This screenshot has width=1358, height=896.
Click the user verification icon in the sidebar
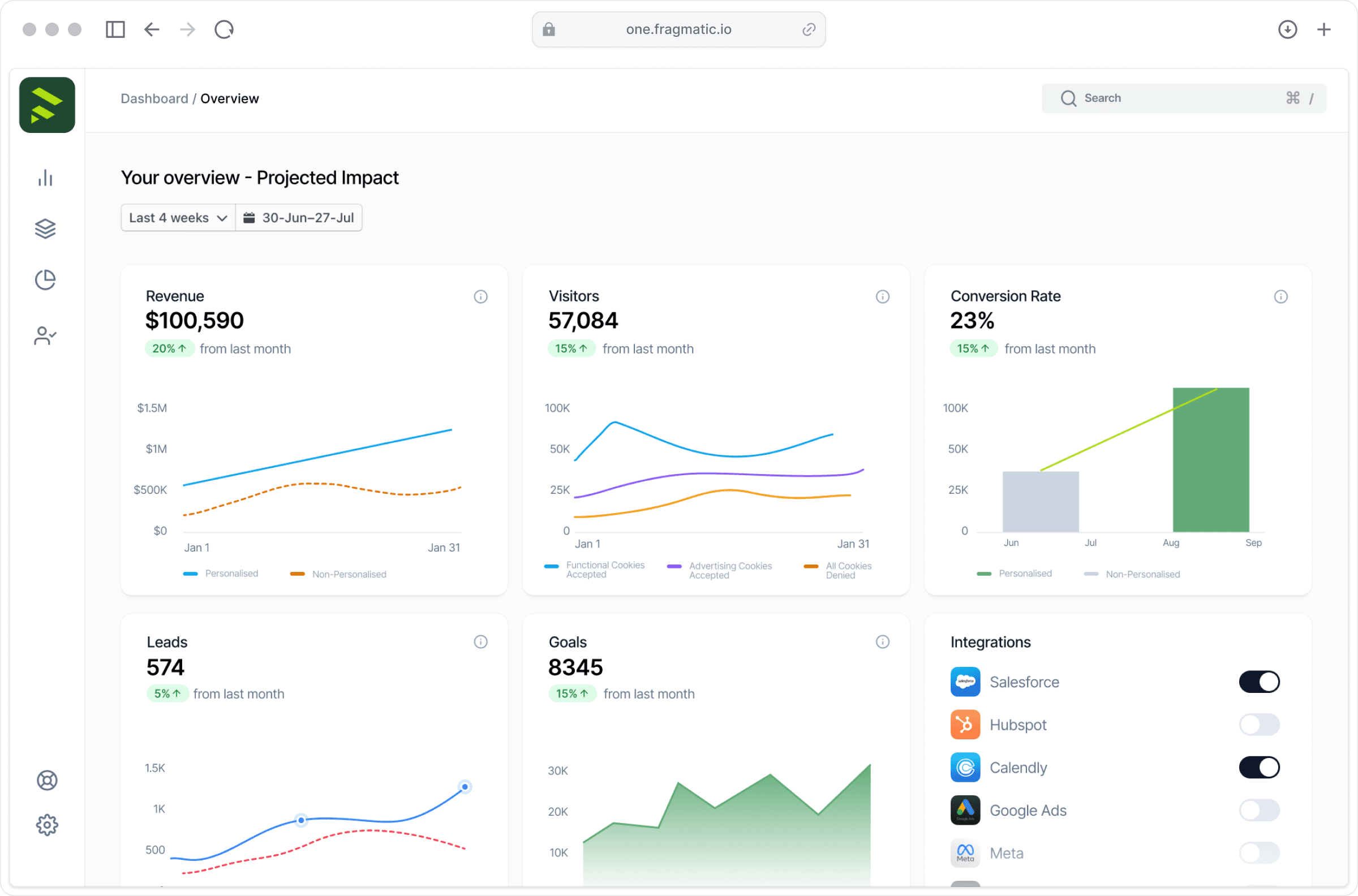coord(46,335)
